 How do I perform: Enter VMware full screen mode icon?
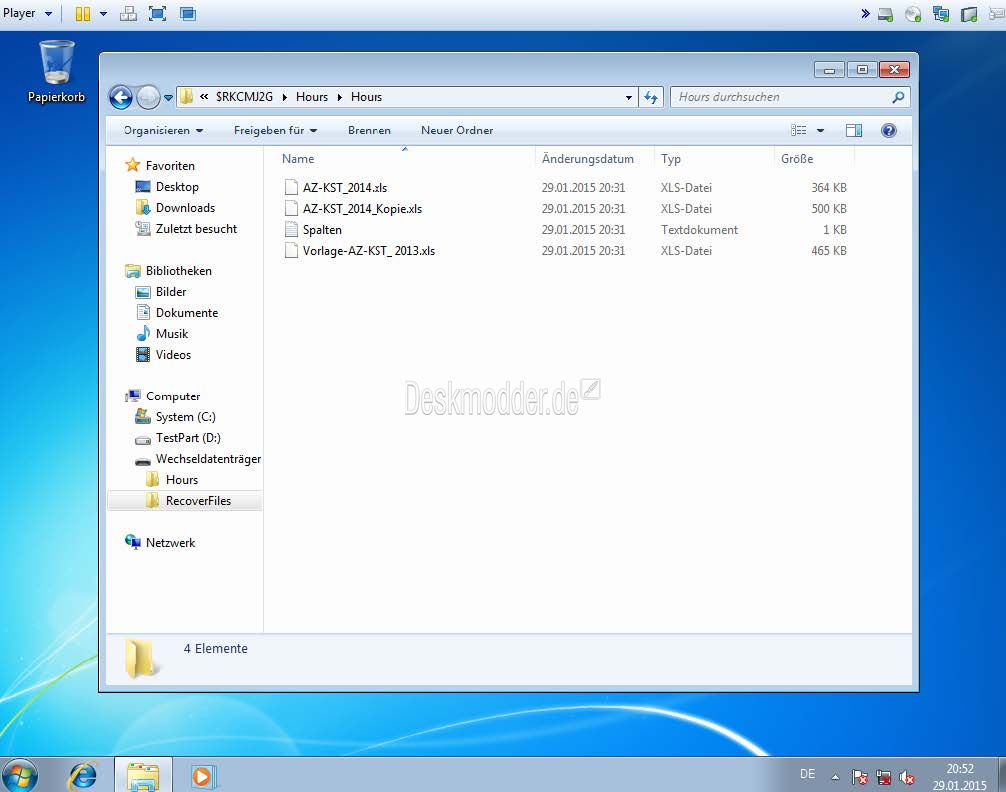pos(157,13)
